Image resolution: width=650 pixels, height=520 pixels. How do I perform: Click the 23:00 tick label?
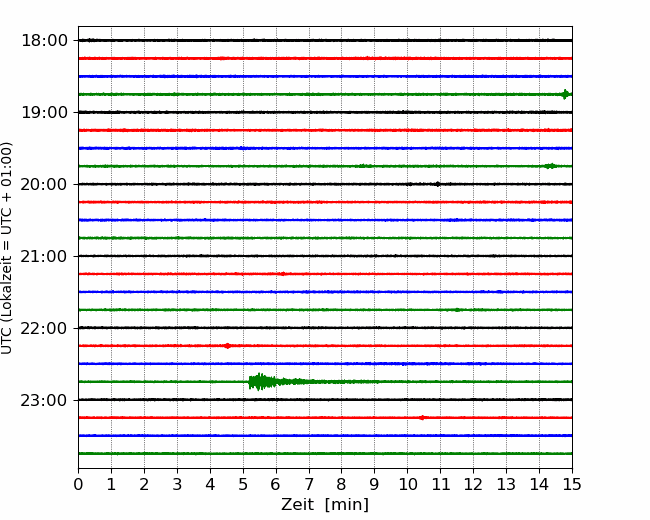[43, 400]
